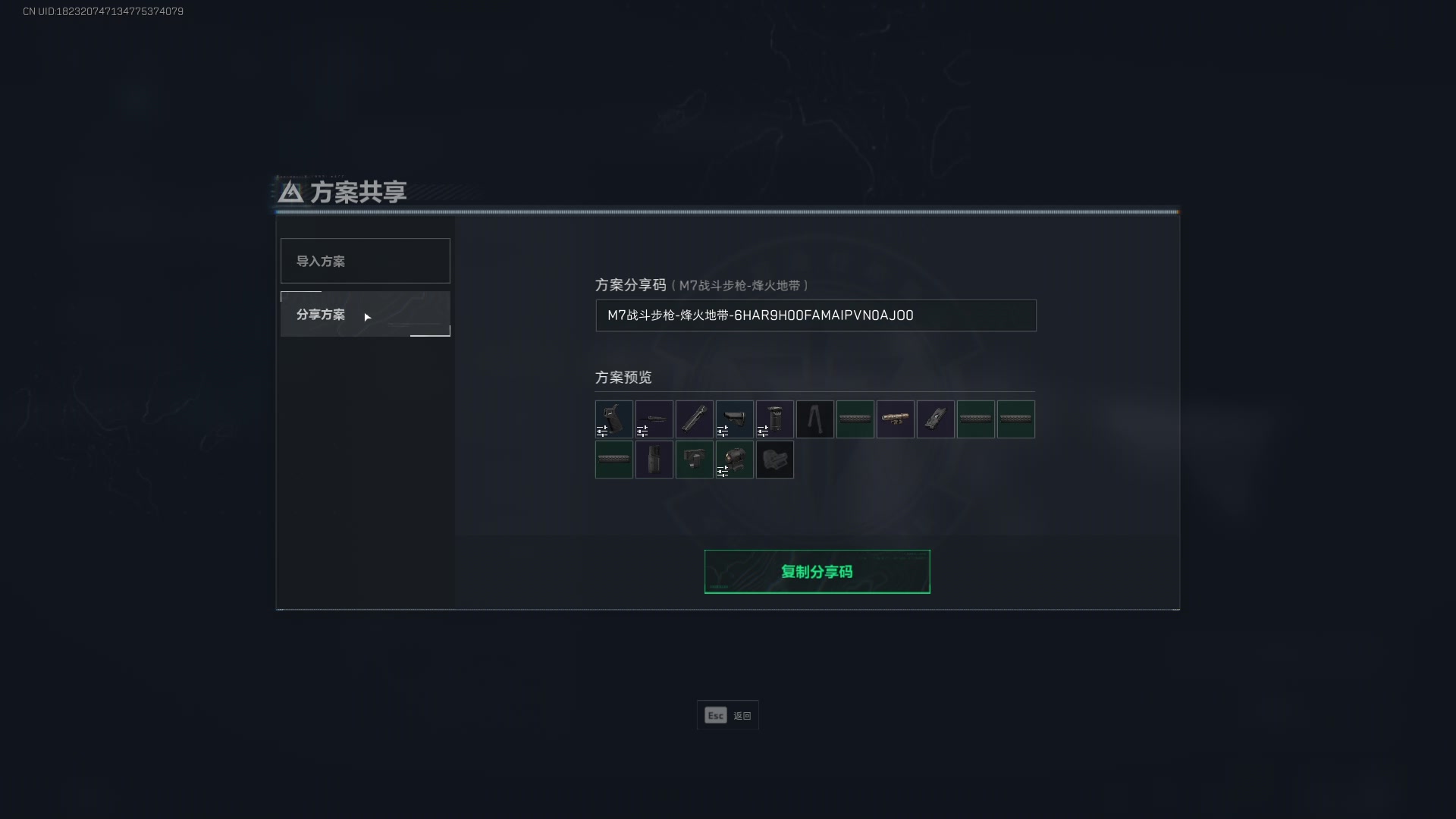Click the tan flashlight attachment icon
Screen dimensions: 1456x819
coord(895,419)
